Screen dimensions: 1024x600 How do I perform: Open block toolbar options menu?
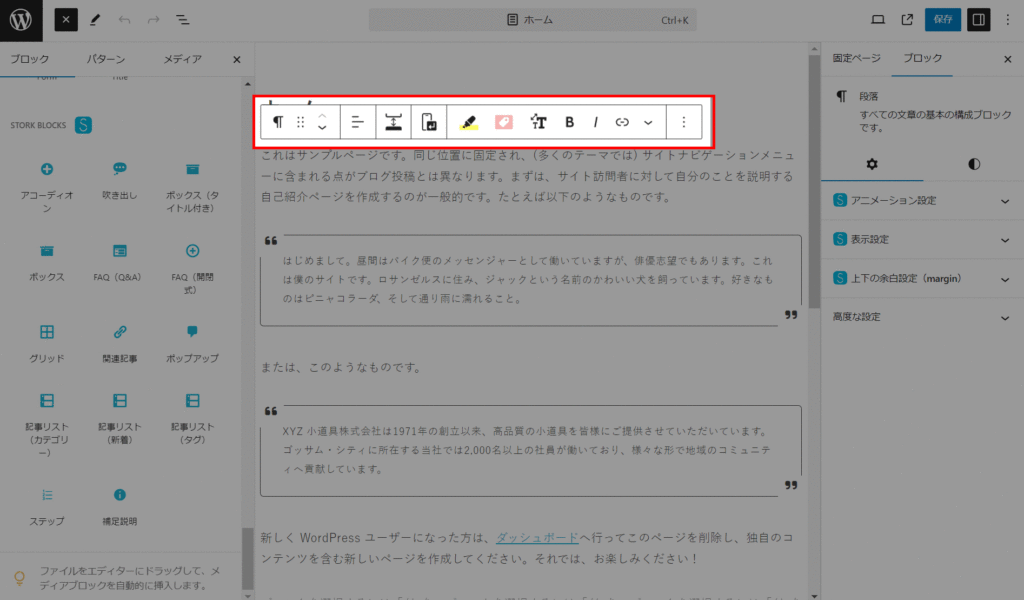[684, 122]
